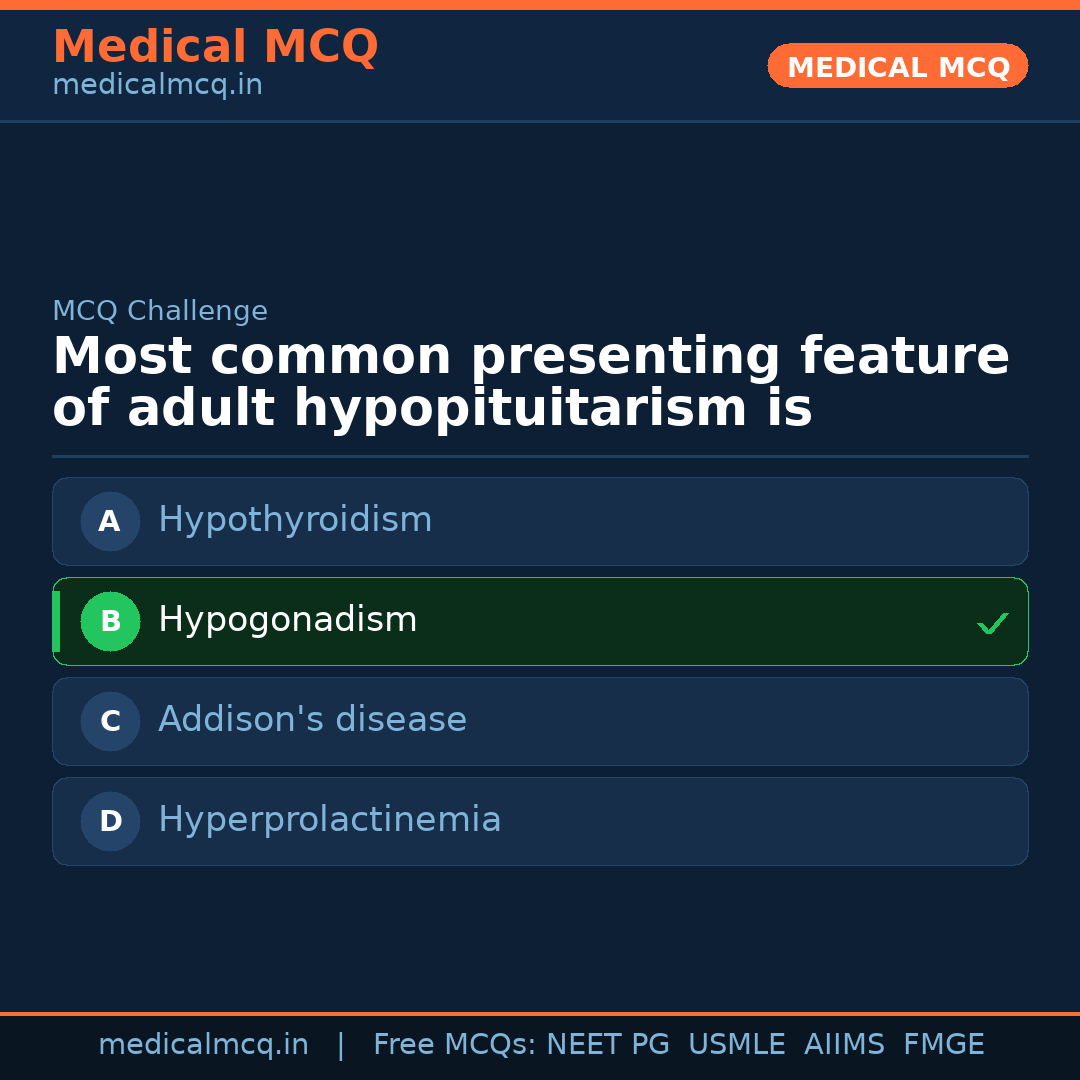Click the letter A circle badge

tap(110, 521)
